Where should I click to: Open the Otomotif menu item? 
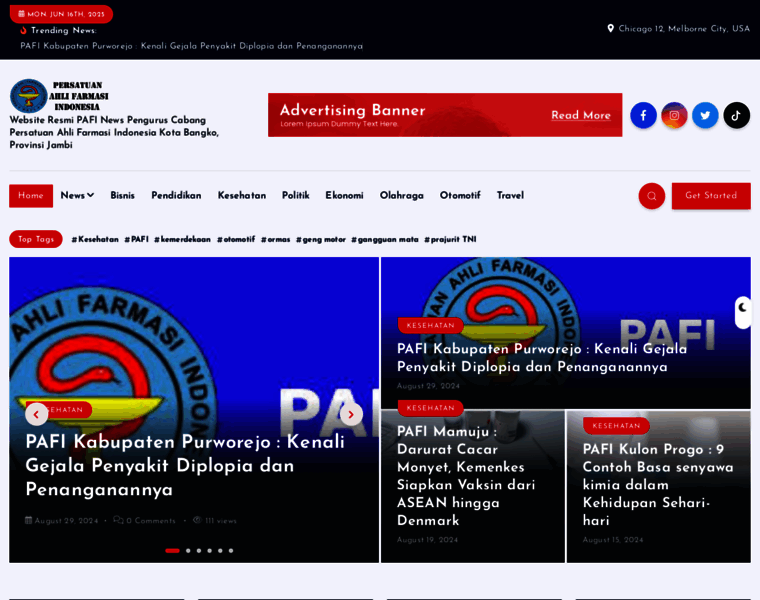460,195
